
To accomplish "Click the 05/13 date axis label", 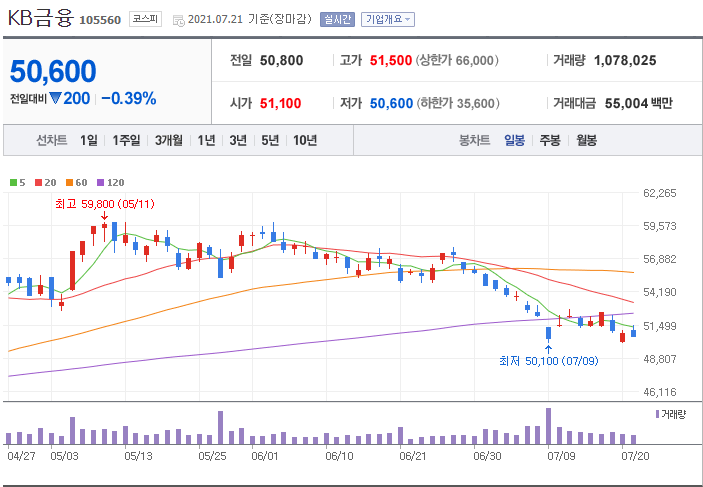I will coord(138,456).
